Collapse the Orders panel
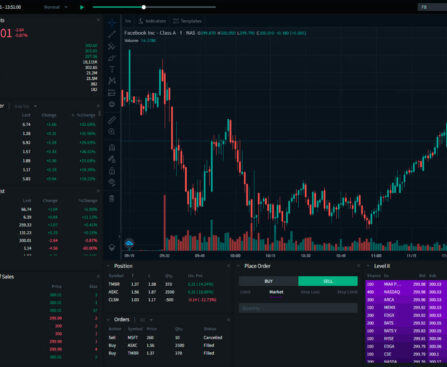This screenshot has height=367, width=447. (108, 320)
